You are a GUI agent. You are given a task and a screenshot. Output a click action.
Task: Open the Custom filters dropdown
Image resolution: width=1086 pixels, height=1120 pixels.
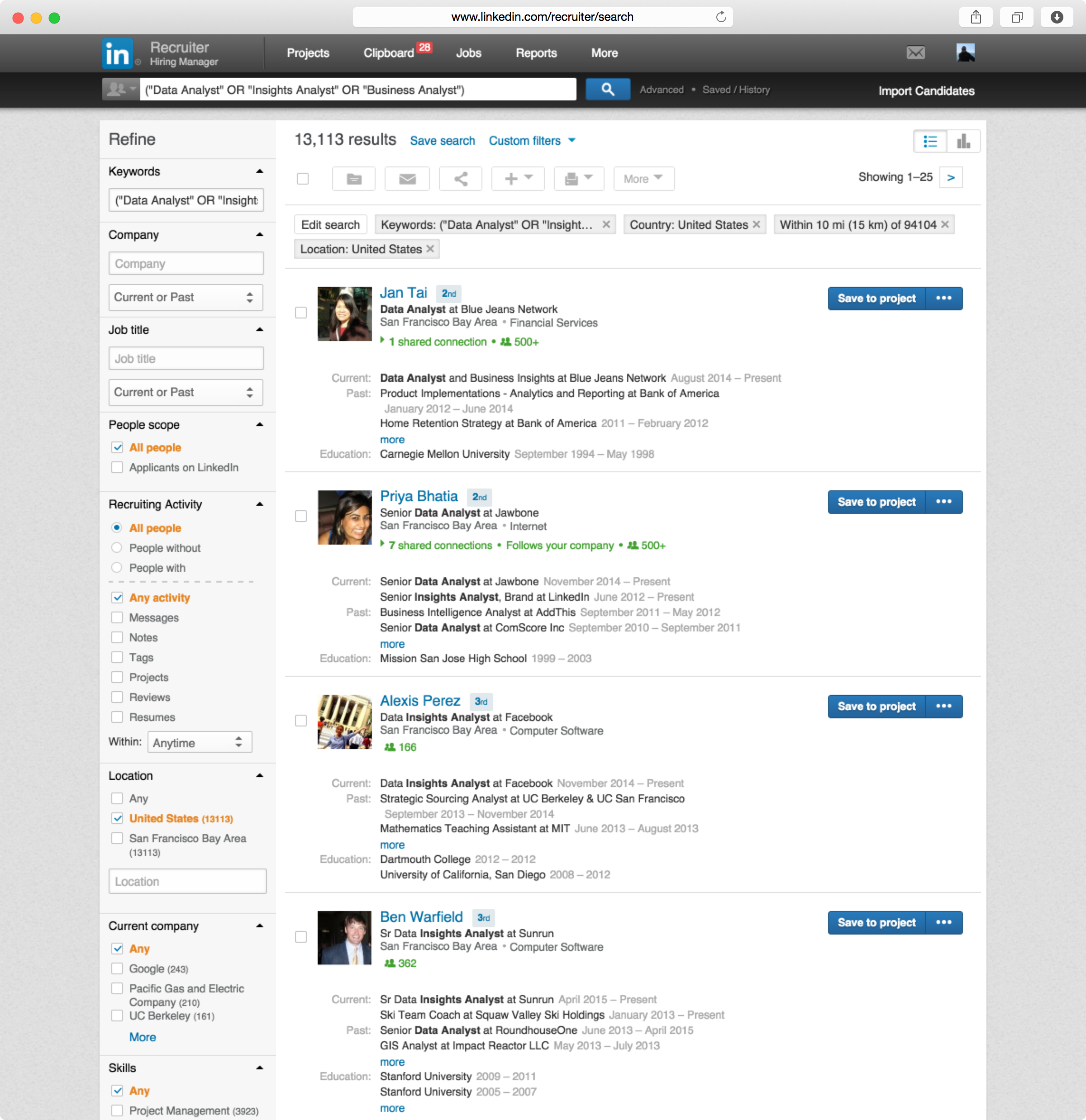[x=532, y=141]
